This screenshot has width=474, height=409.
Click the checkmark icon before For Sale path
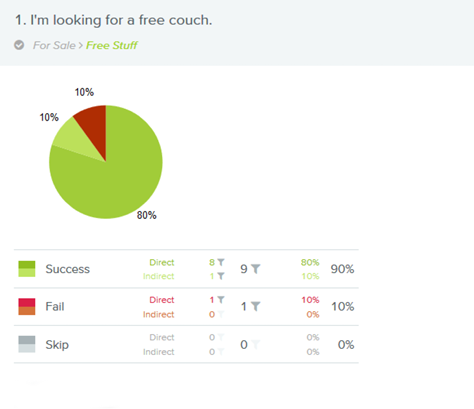(x=19, y=45)
